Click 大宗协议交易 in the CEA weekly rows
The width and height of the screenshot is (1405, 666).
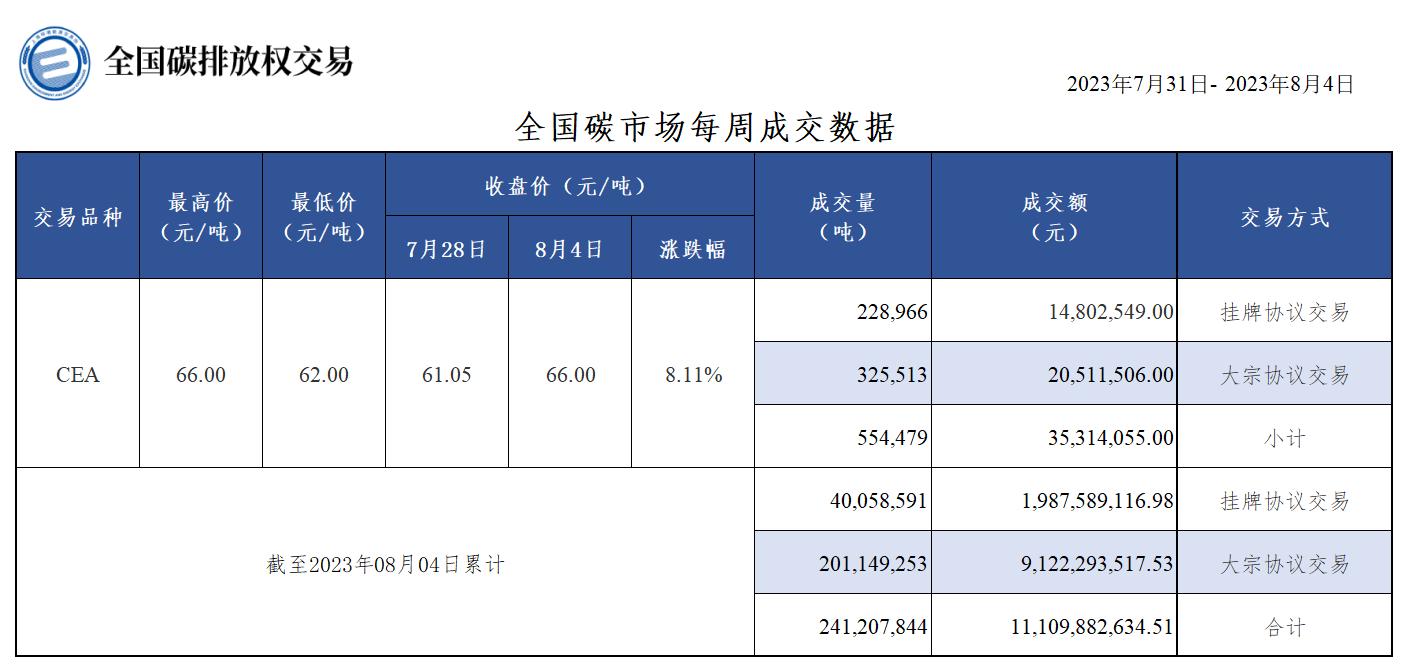1285,374
